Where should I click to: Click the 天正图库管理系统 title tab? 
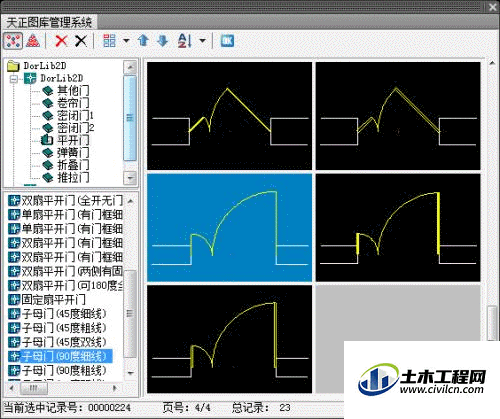pos(49,22)
